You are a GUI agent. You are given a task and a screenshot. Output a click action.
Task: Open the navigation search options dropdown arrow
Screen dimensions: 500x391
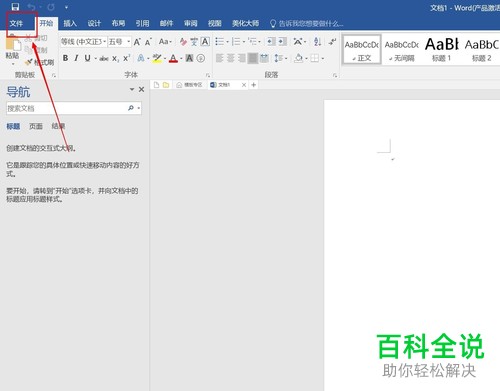(x=139, y=108)
